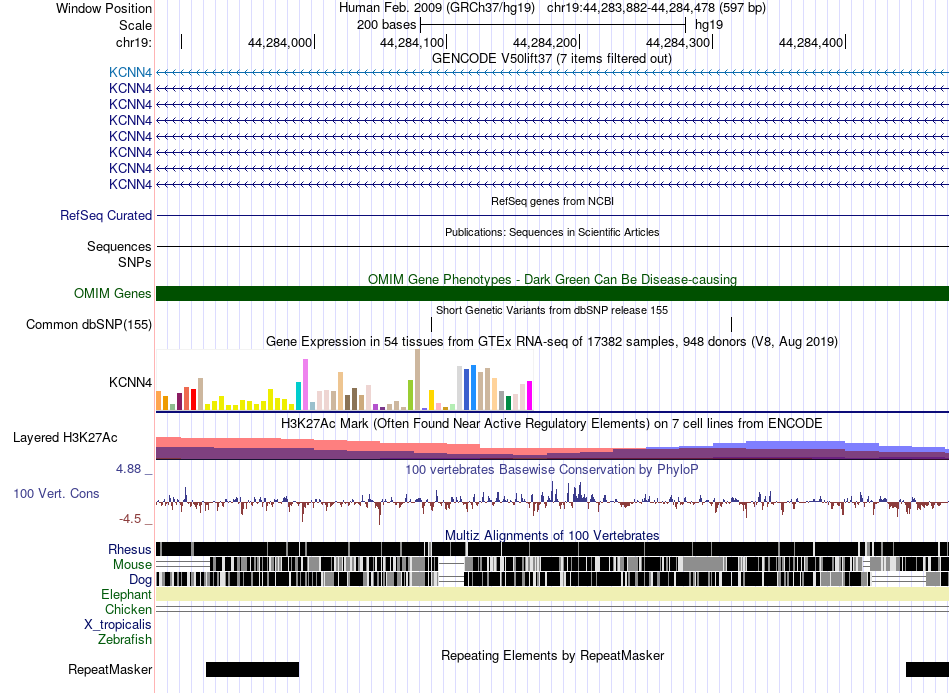The image size is (950, 693).
Task: Click the Mouse alignment row
Action: point(553,564)
